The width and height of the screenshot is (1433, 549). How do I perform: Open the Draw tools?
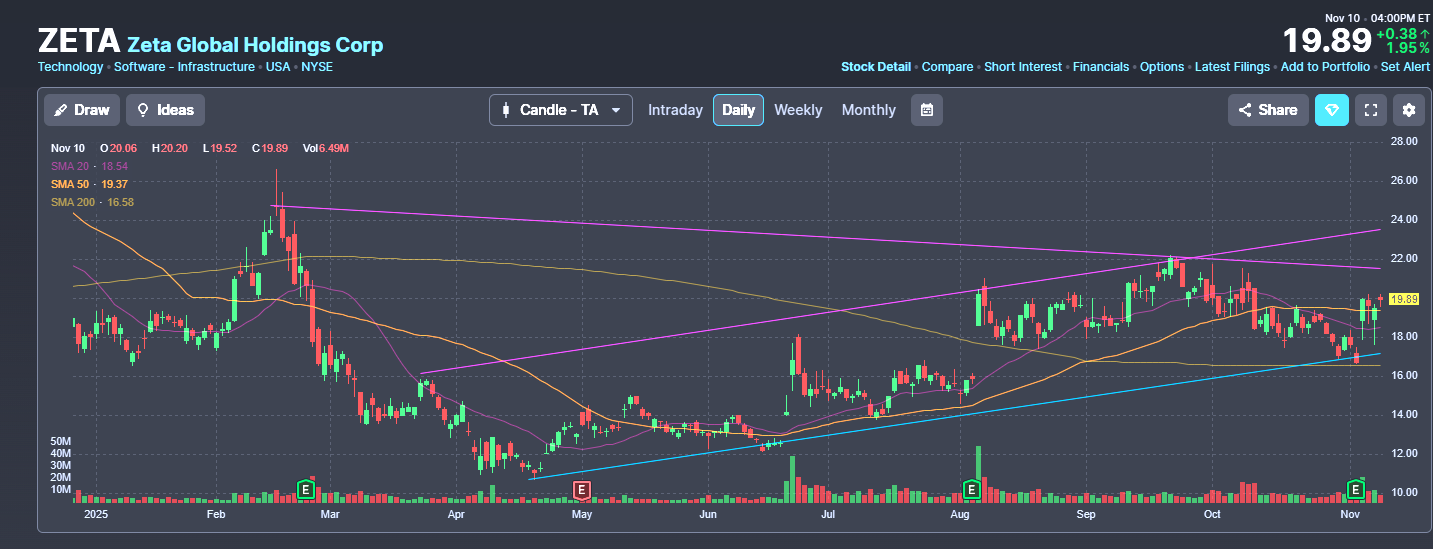click(81, 110)
